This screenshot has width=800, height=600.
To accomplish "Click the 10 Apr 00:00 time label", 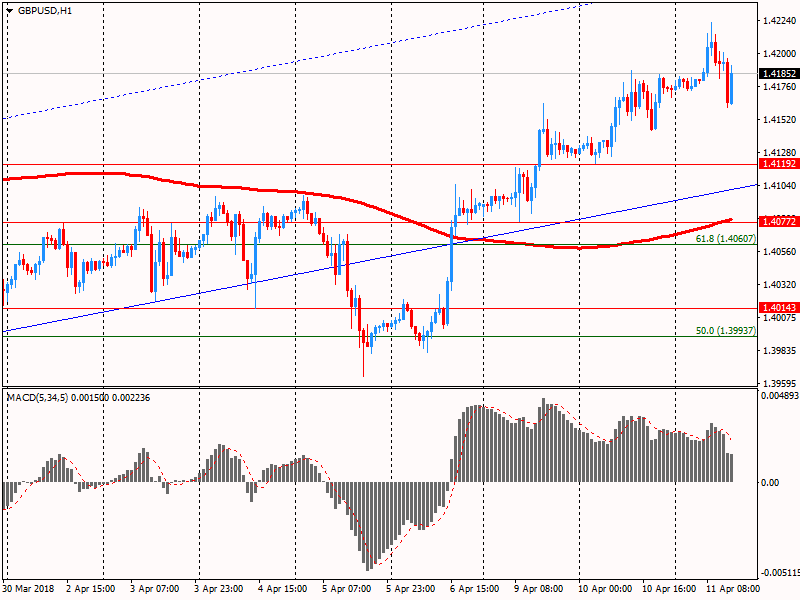I will click(x=605, y=589).
